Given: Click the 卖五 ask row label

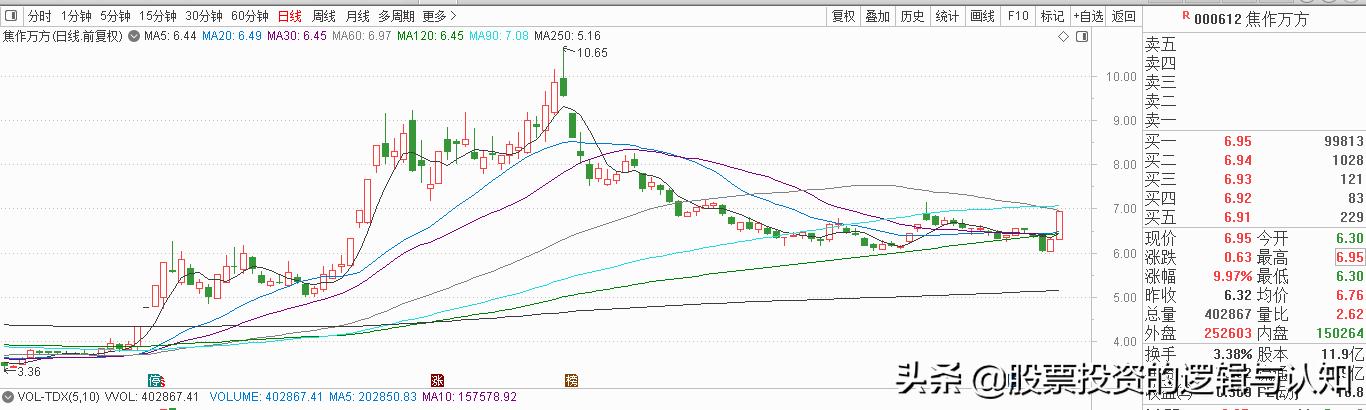Looking at the screenshot, I should click(x=1161, y=45).
